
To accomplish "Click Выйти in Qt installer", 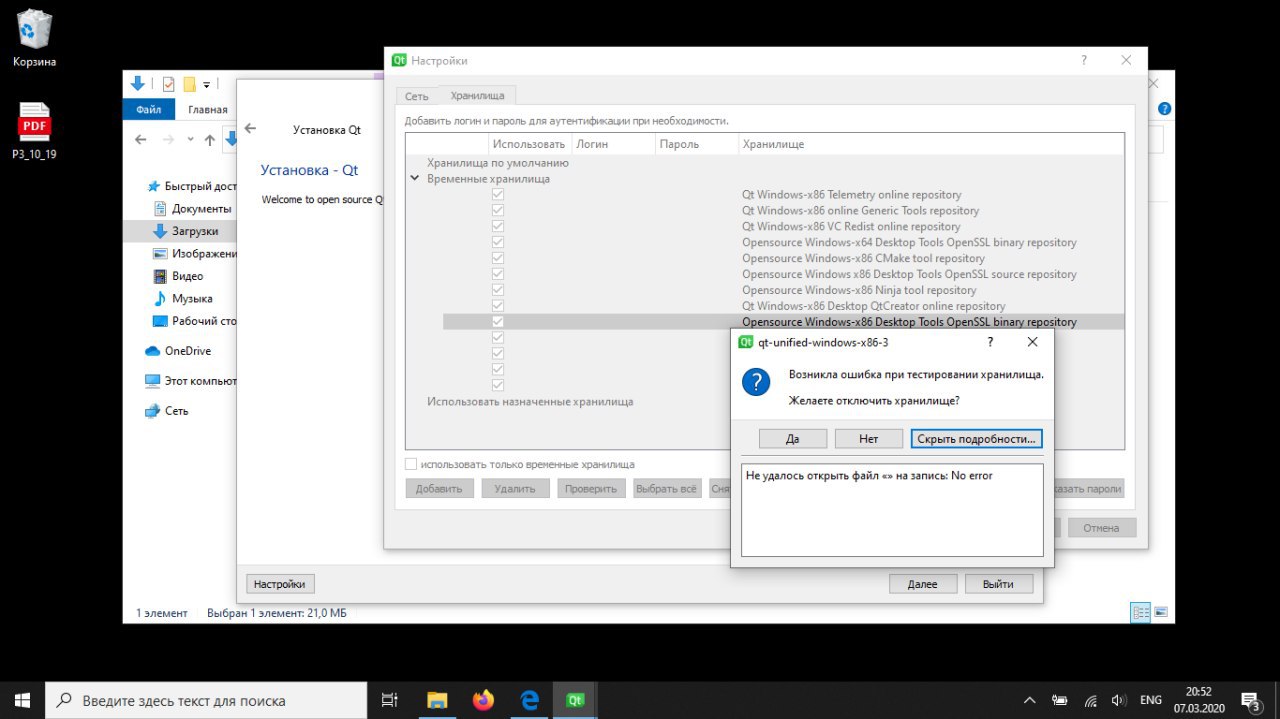I will [998, 584].
